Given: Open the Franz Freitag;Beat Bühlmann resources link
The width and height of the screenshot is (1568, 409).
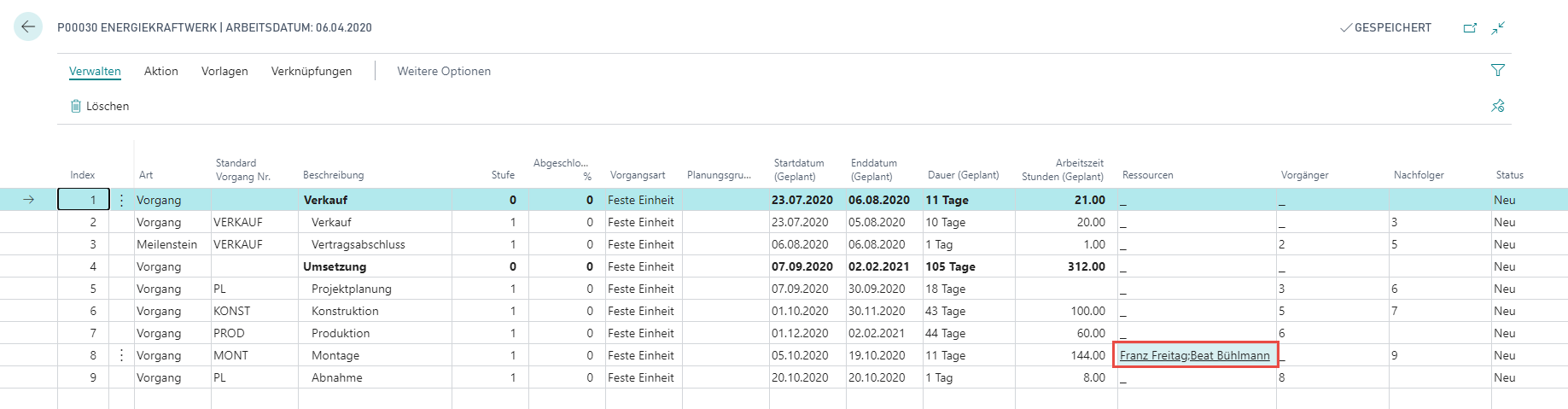Looking at the screenshot, I should (1195, 355).
